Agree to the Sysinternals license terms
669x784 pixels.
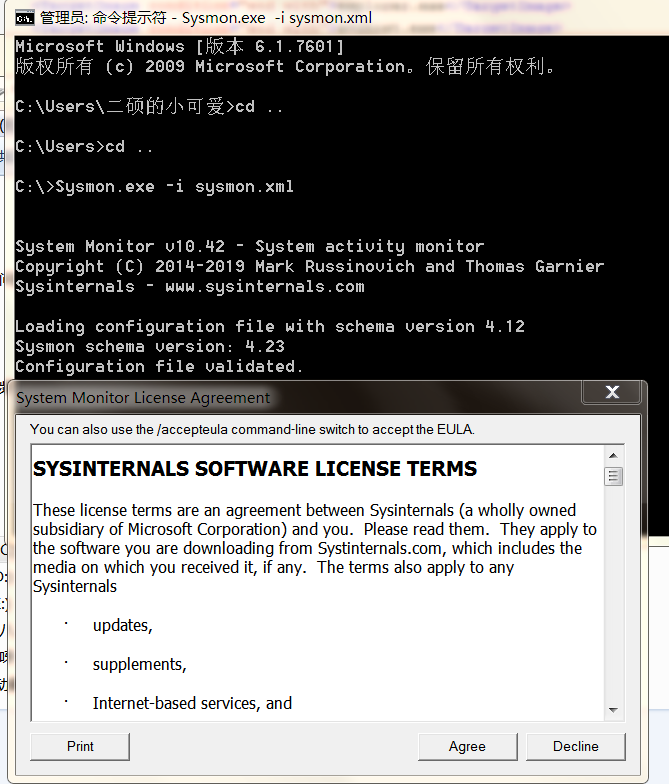(x=468, y=746)
